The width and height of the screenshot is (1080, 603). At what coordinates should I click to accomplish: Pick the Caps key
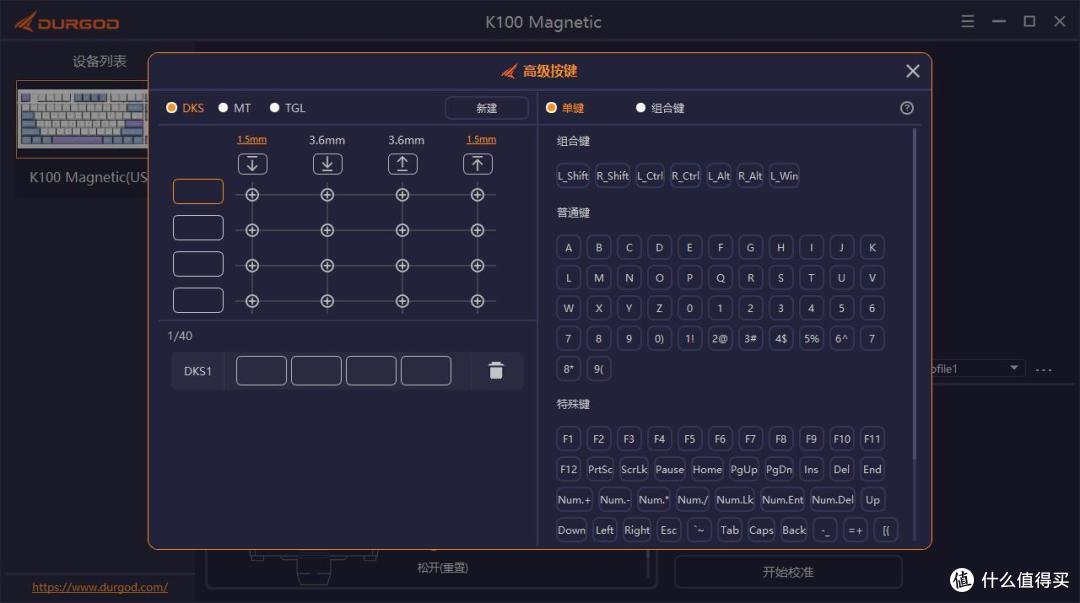point(761,530)
